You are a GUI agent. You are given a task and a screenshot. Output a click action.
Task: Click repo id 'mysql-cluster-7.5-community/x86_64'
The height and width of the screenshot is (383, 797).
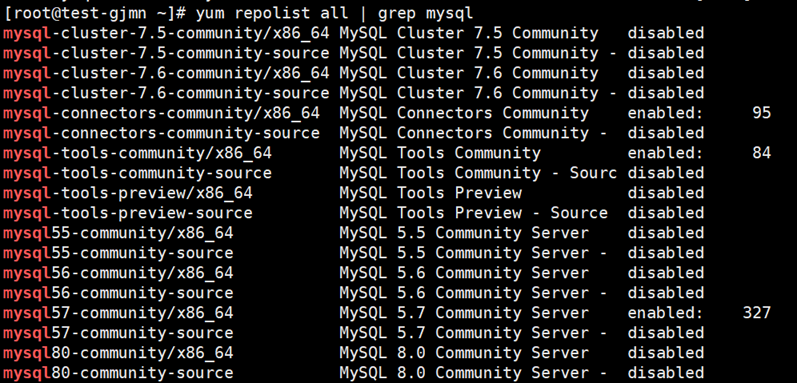(x=166, y=34)
